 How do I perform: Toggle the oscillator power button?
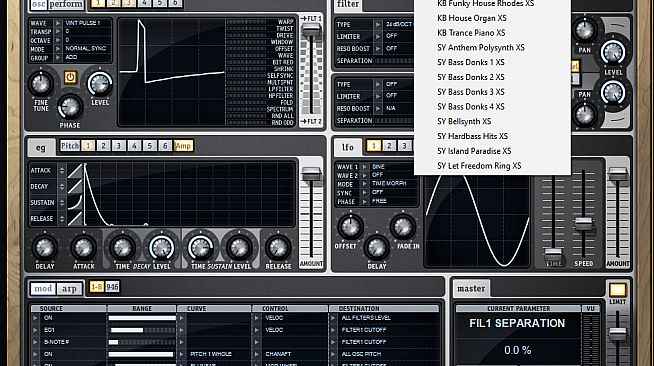pos(70,77)
